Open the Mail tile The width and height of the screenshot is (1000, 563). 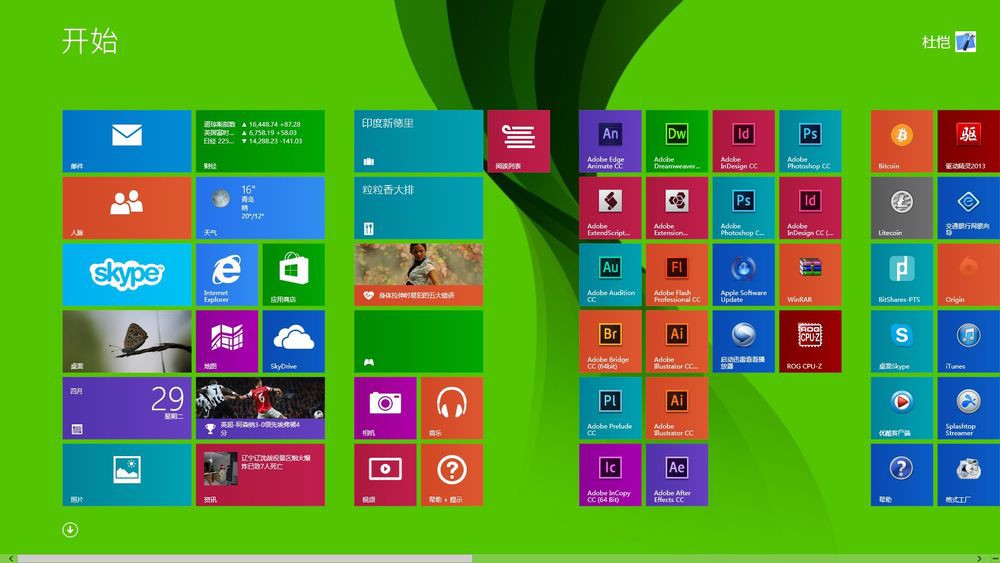tap(127, 141)
